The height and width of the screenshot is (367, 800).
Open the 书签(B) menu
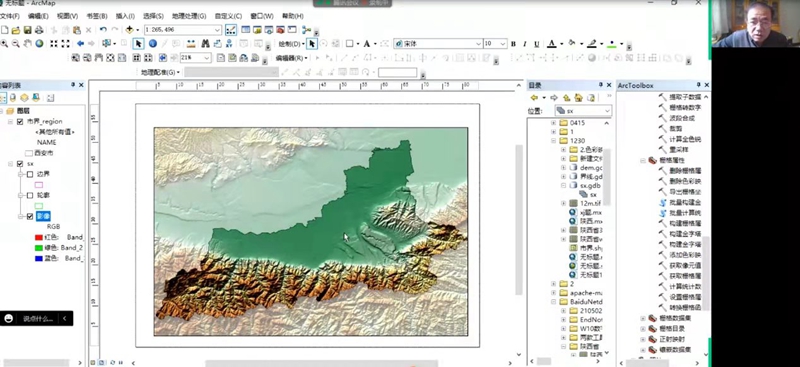pos(97,16)
